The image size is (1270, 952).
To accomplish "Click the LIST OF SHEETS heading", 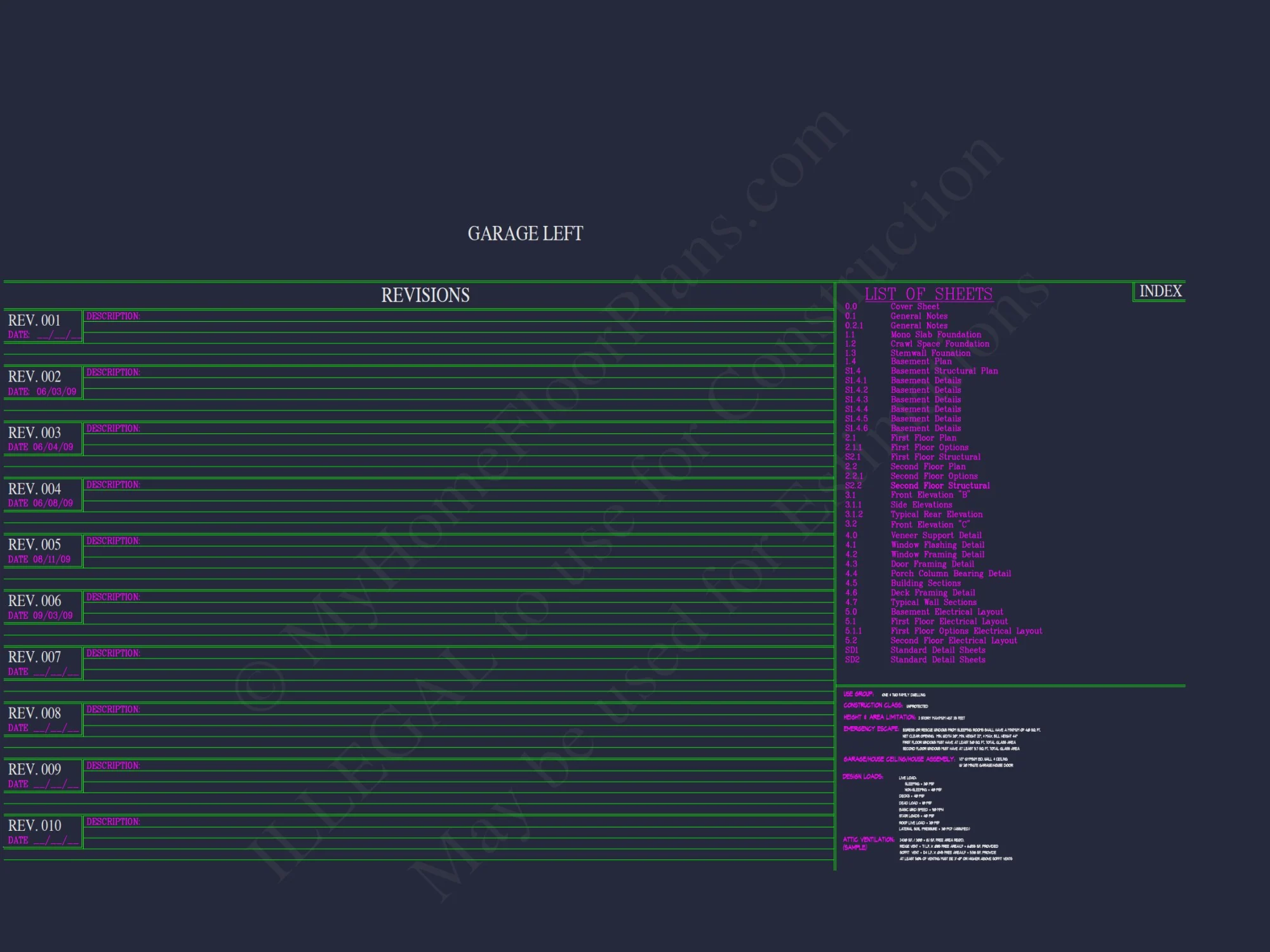I will click(928, 294).
